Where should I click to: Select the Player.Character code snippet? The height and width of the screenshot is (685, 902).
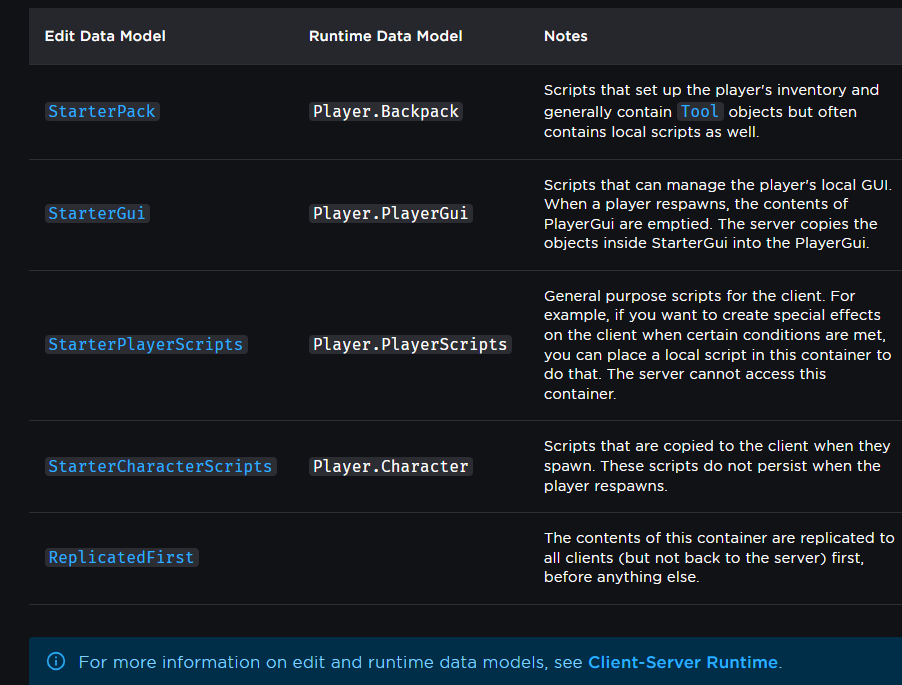390,466
